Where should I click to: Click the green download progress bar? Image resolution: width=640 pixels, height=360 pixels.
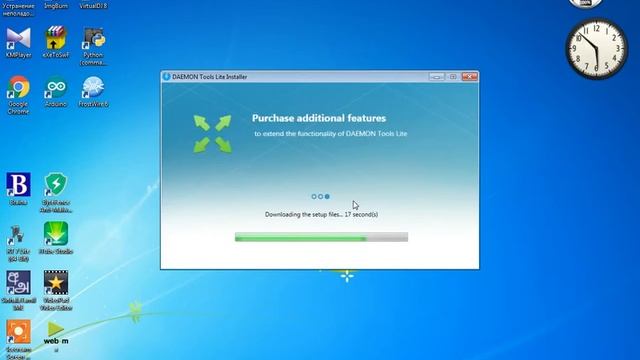(321, 237)
